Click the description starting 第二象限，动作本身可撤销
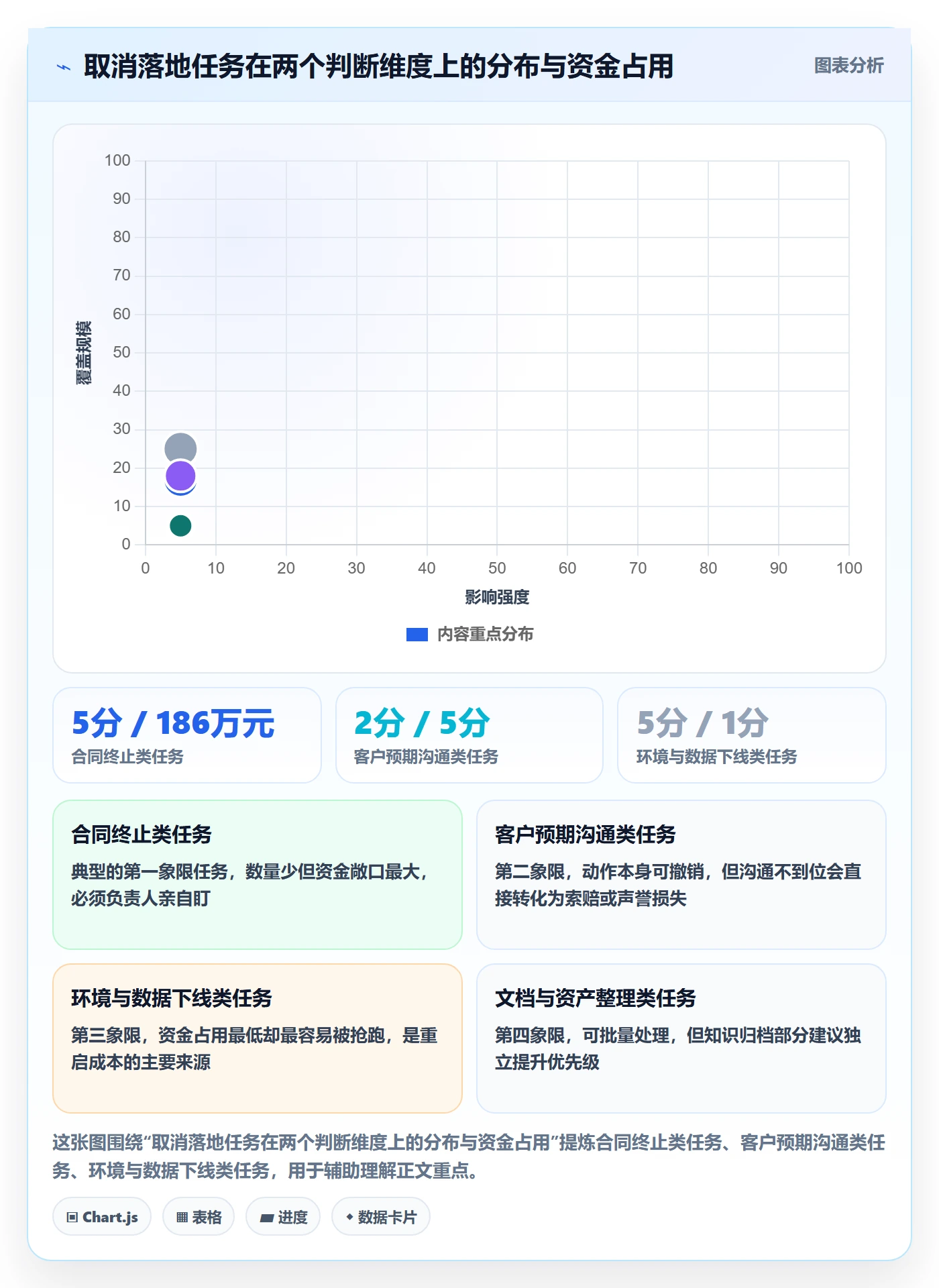Image resolution: width=939 pixels, height=1288 pixels. click(x=678, y=885)
